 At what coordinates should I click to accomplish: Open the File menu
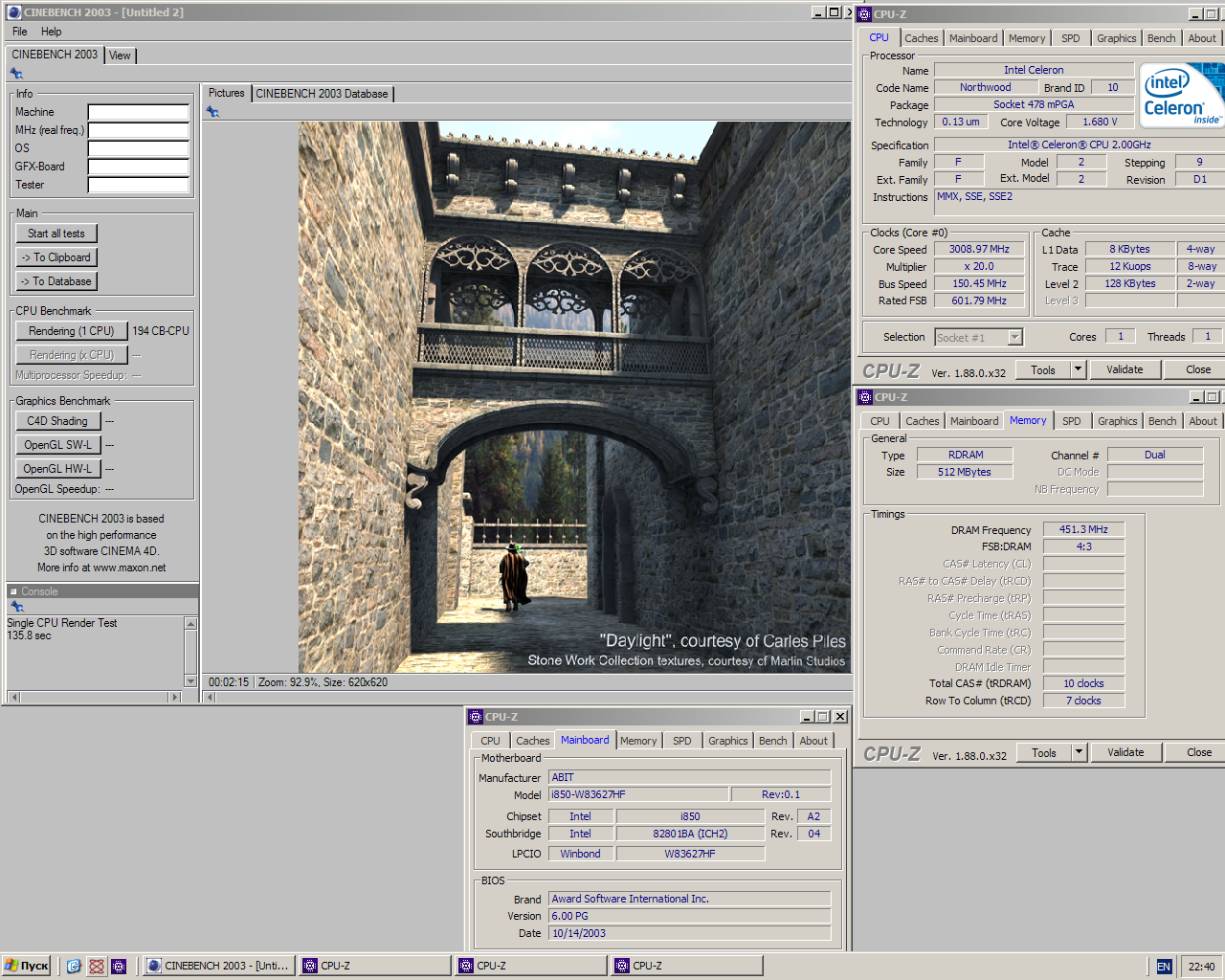coord(20,32)
